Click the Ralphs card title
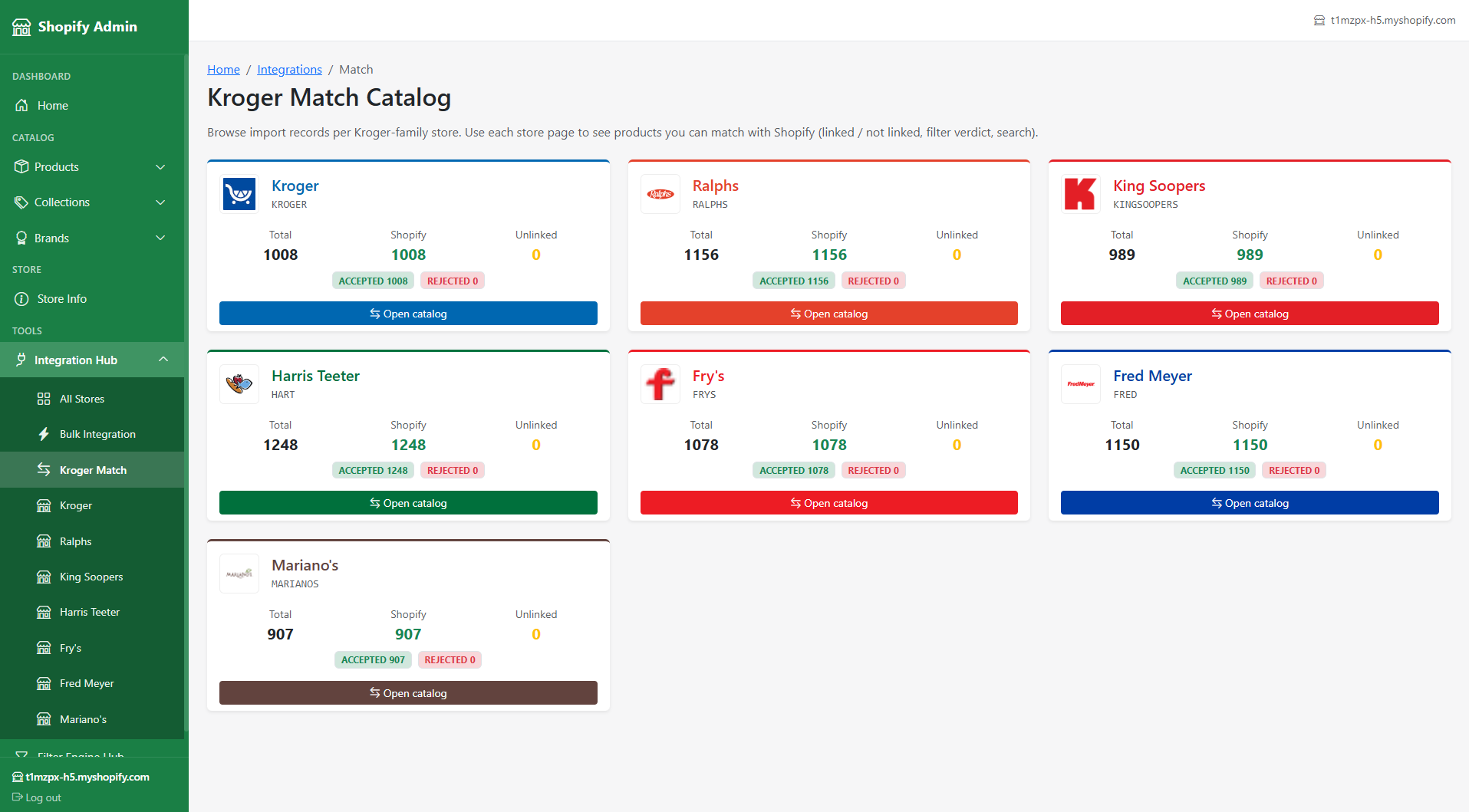 coord(716,186)
